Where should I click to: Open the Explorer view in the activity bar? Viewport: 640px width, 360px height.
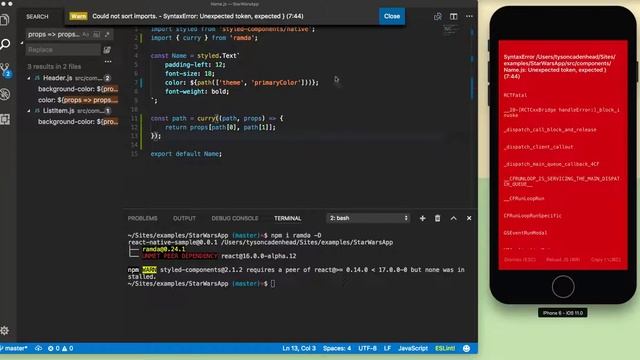tap(5, 19)
